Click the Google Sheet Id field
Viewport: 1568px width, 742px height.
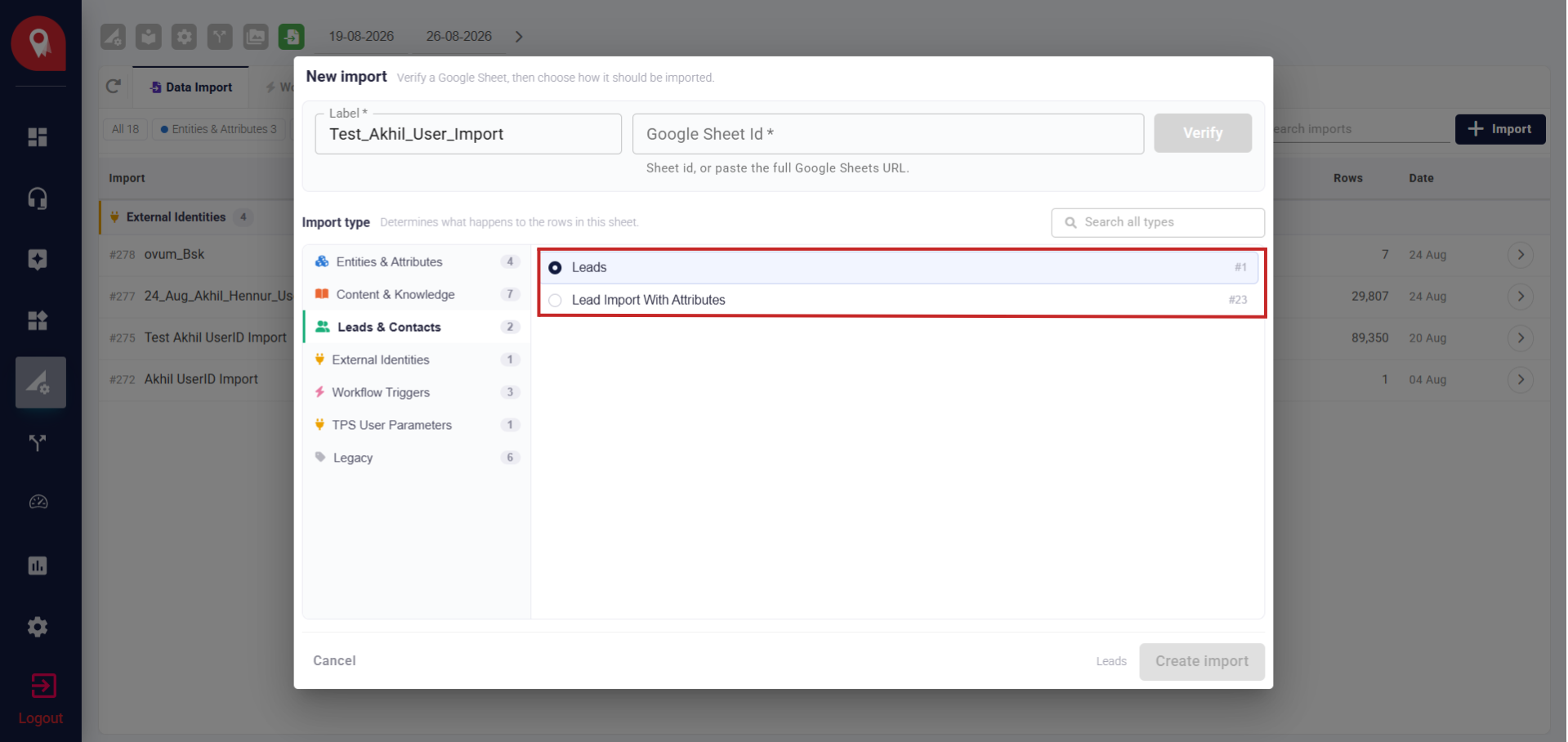pyautogui.click(x=887, y=134)
